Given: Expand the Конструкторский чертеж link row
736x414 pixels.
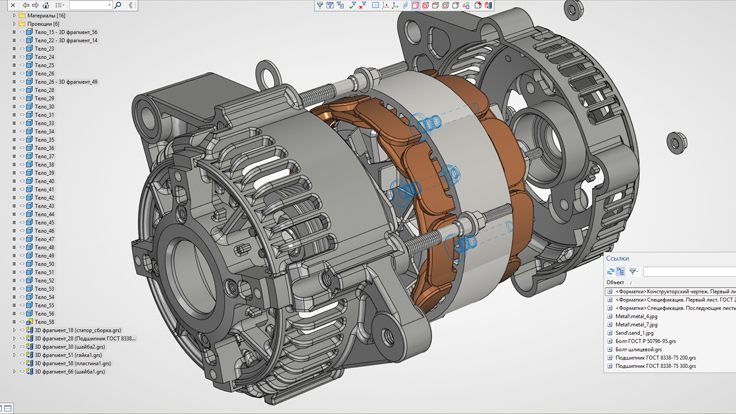Looking at the screenshot, I should [x=610, y=291].
